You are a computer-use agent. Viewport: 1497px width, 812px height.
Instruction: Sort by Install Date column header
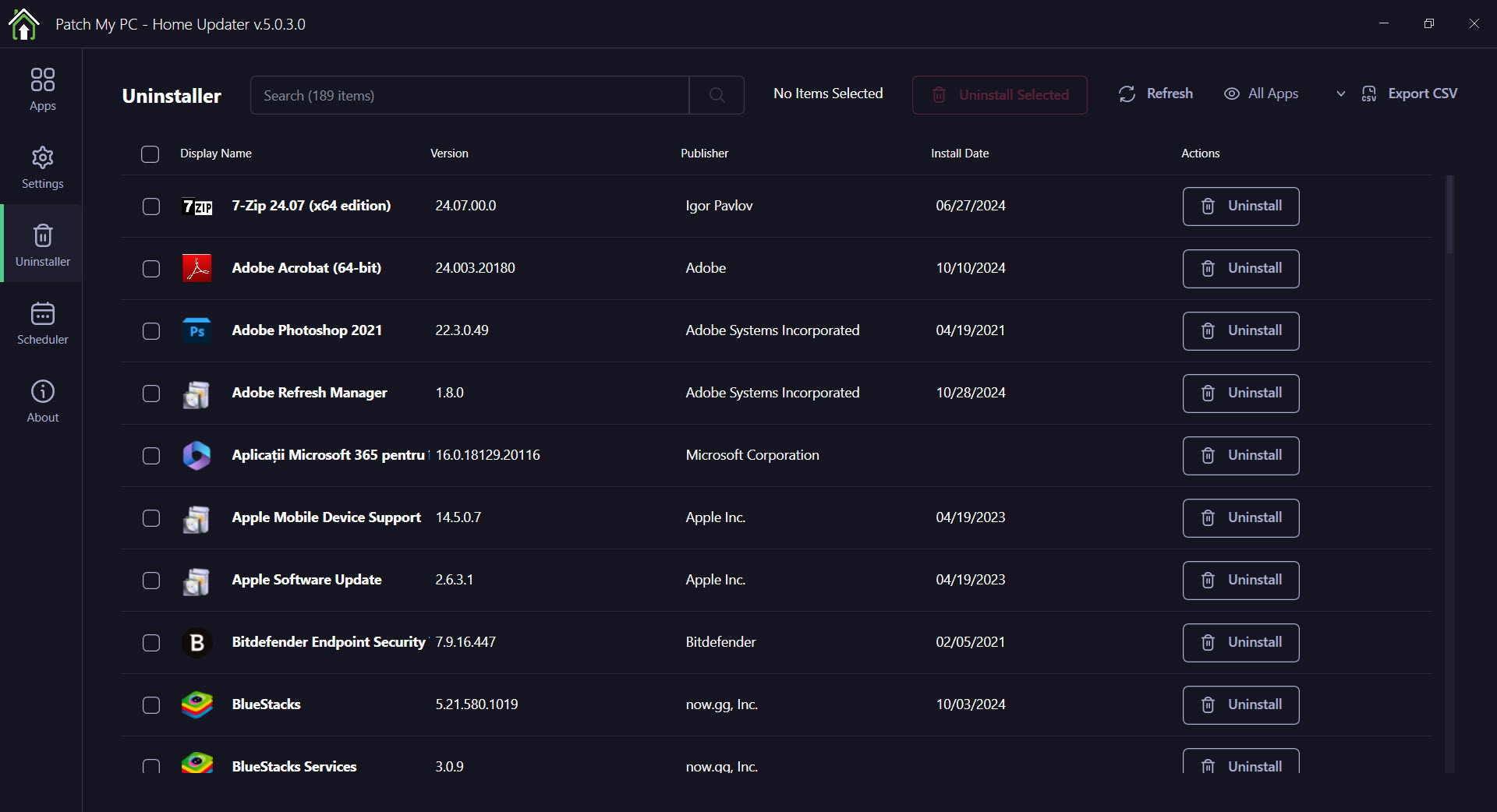[960, 154]
